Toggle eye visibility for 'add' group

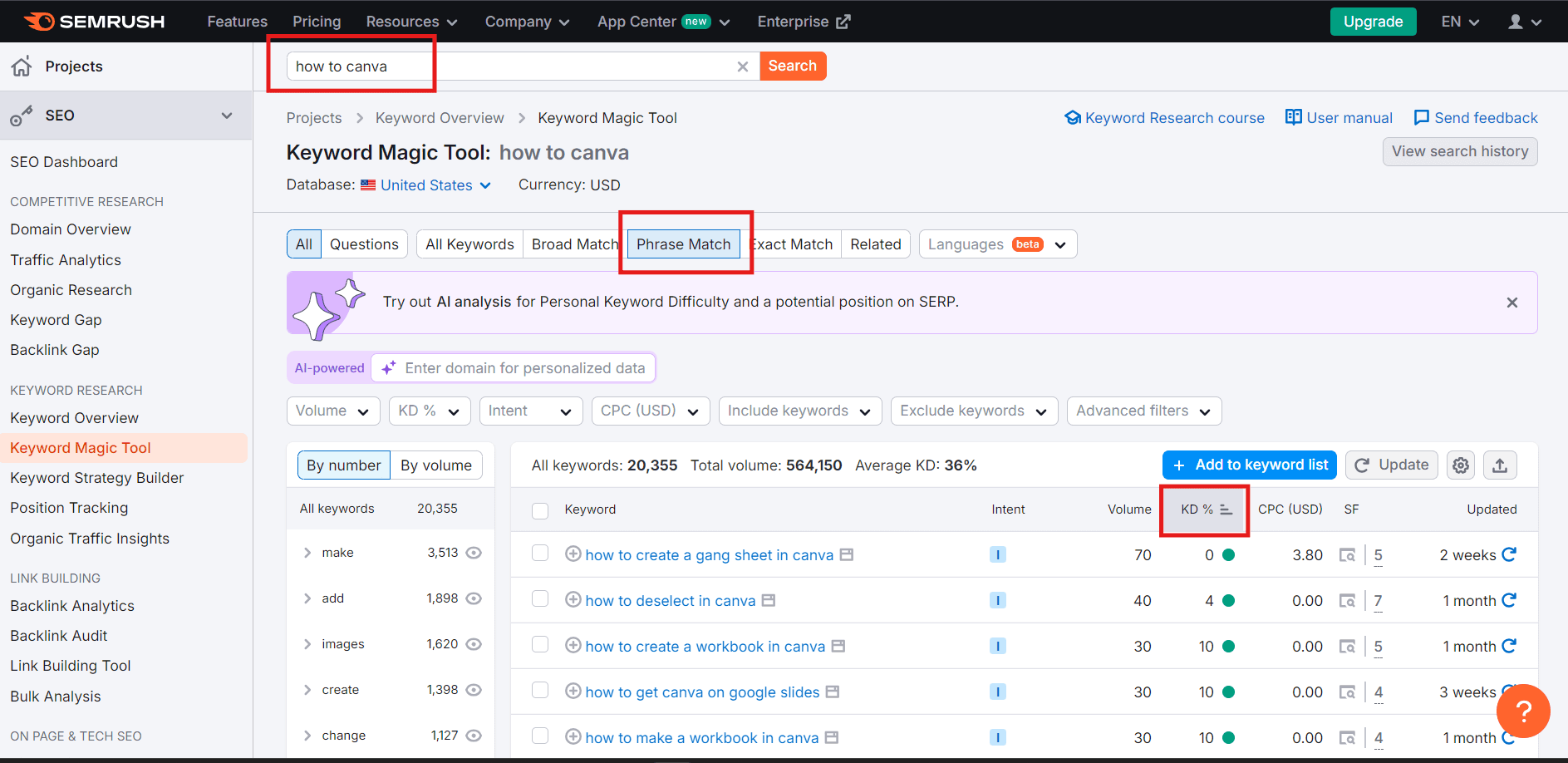474,598
